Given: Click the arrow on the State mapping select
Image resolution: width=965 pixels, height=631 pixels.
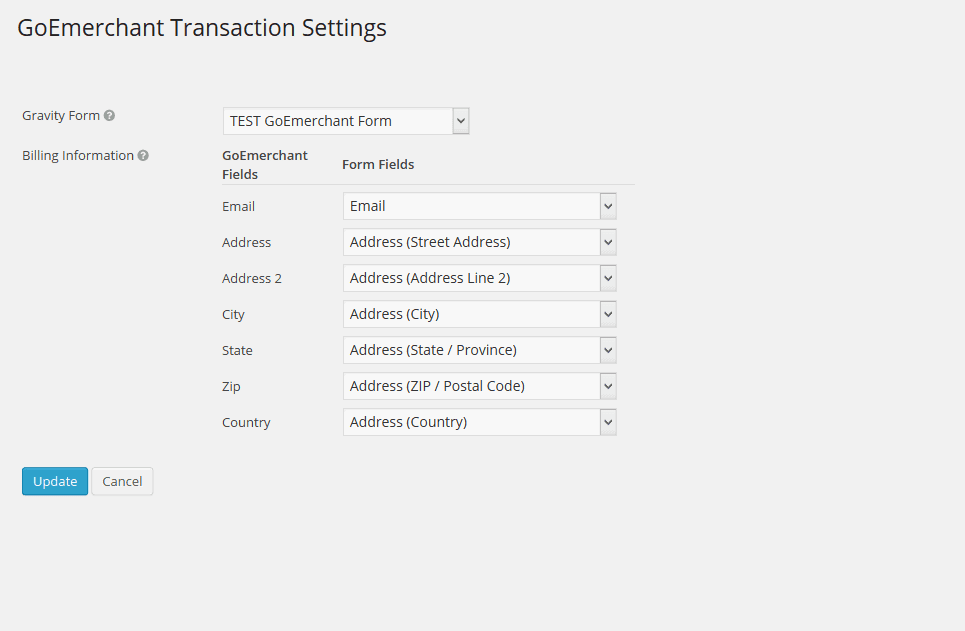Looking at the screenshot, I should [608, 350].
